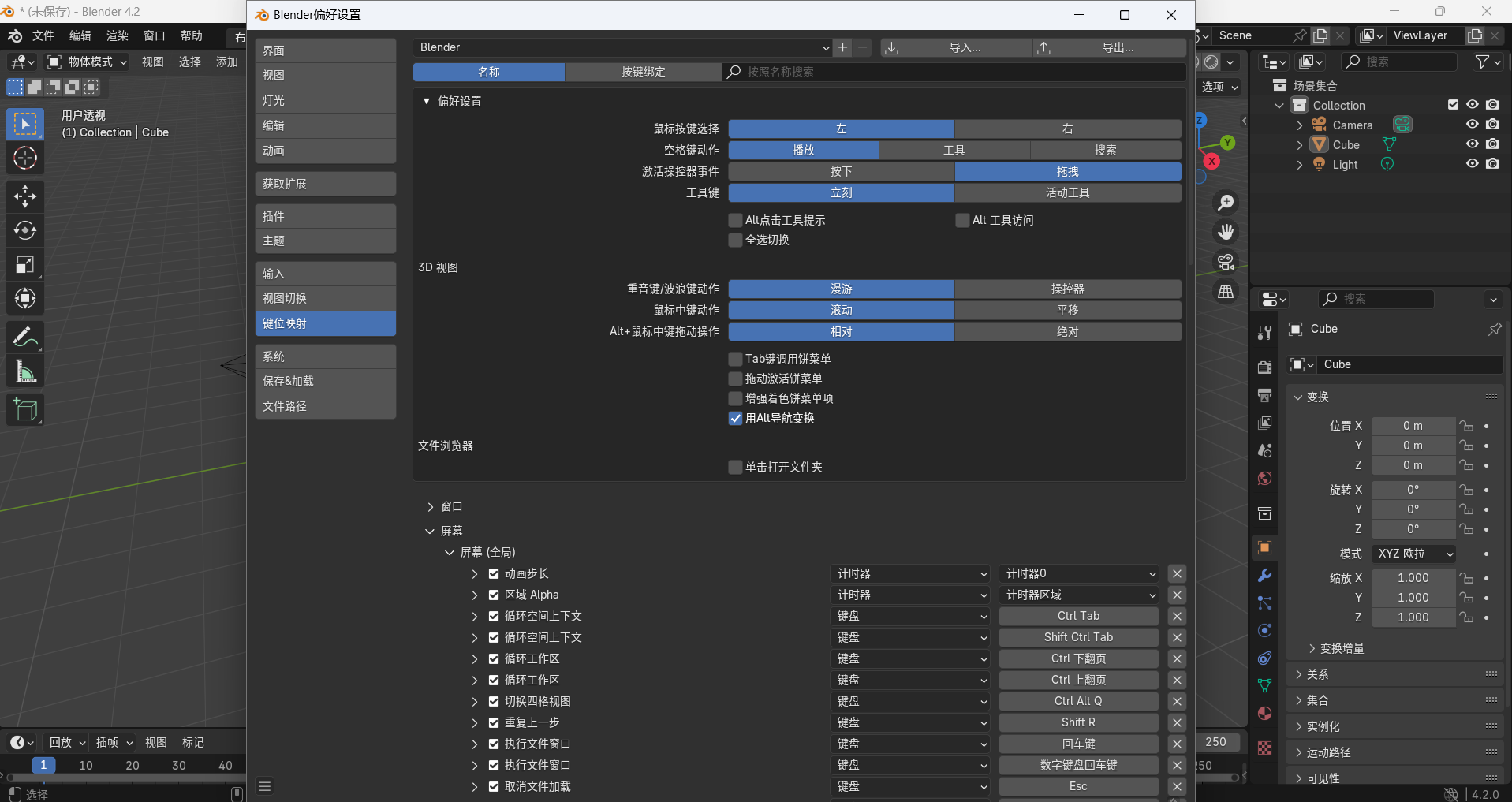
Task: Open the Material properties tab icon
Action: (1264, 713)
